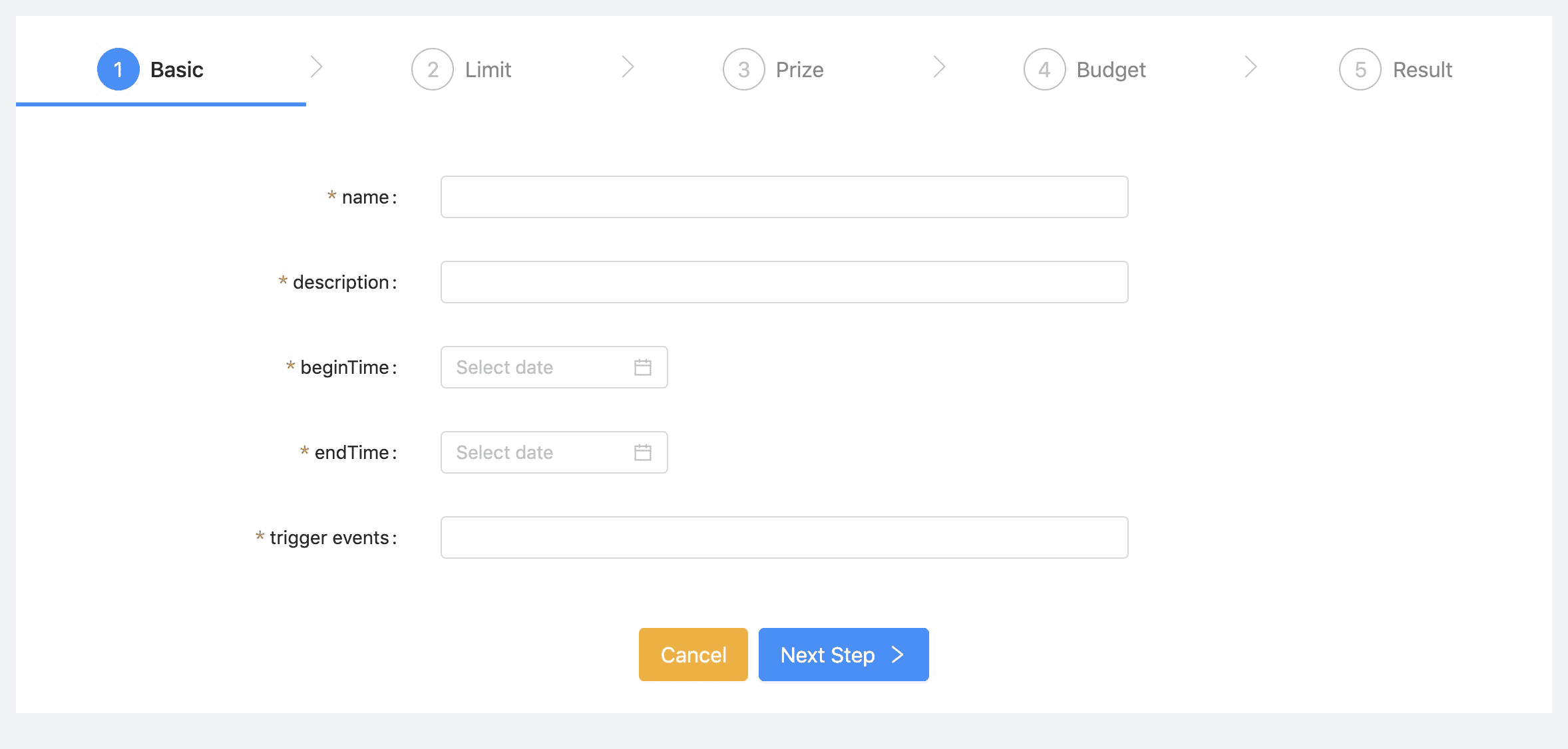Click the step 4 Budget circle icon
1568x749 pixels.
1044,69
